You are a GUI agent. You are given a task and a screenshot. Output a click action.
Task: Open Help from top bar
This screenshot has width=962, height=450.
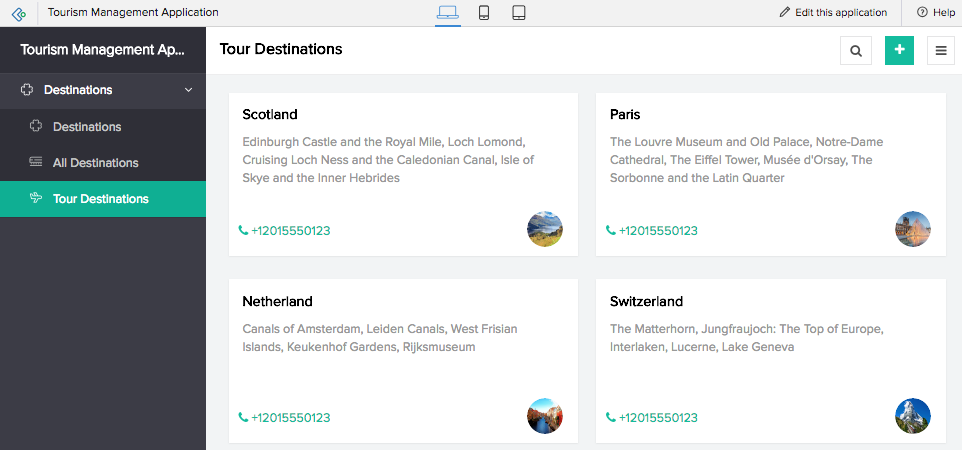934,13
